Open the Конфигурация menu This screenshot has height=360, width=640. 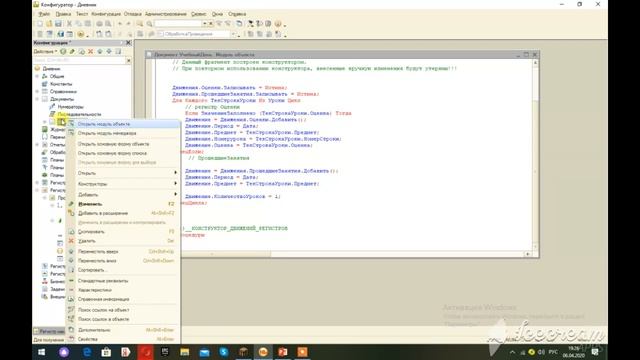pos(106,14)
